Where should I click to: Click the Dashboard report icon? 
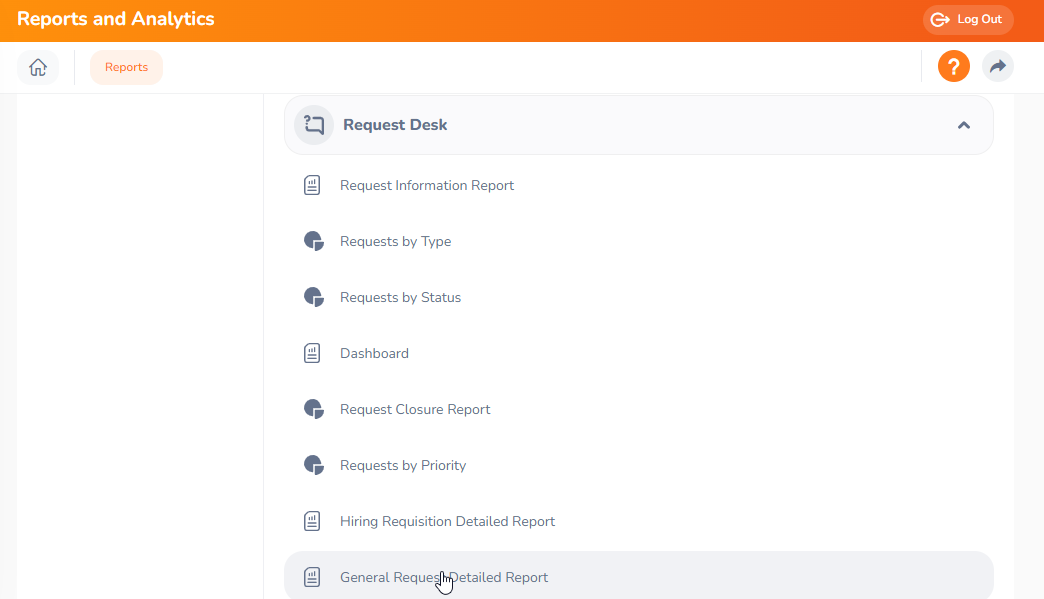[312, 353]
